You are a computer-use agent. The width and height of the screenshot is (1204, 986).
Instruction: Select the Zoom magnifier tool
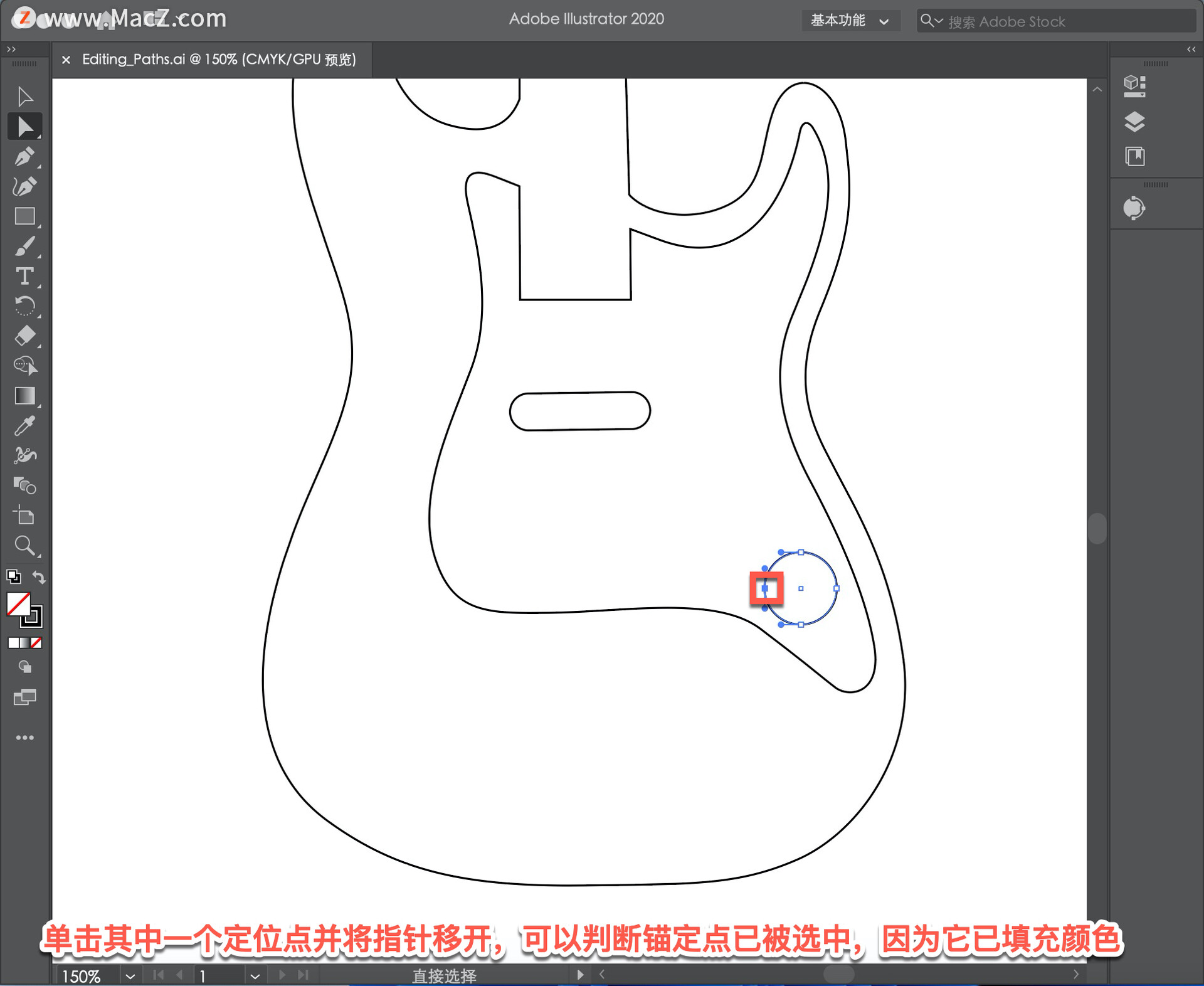tap(24, 546)
